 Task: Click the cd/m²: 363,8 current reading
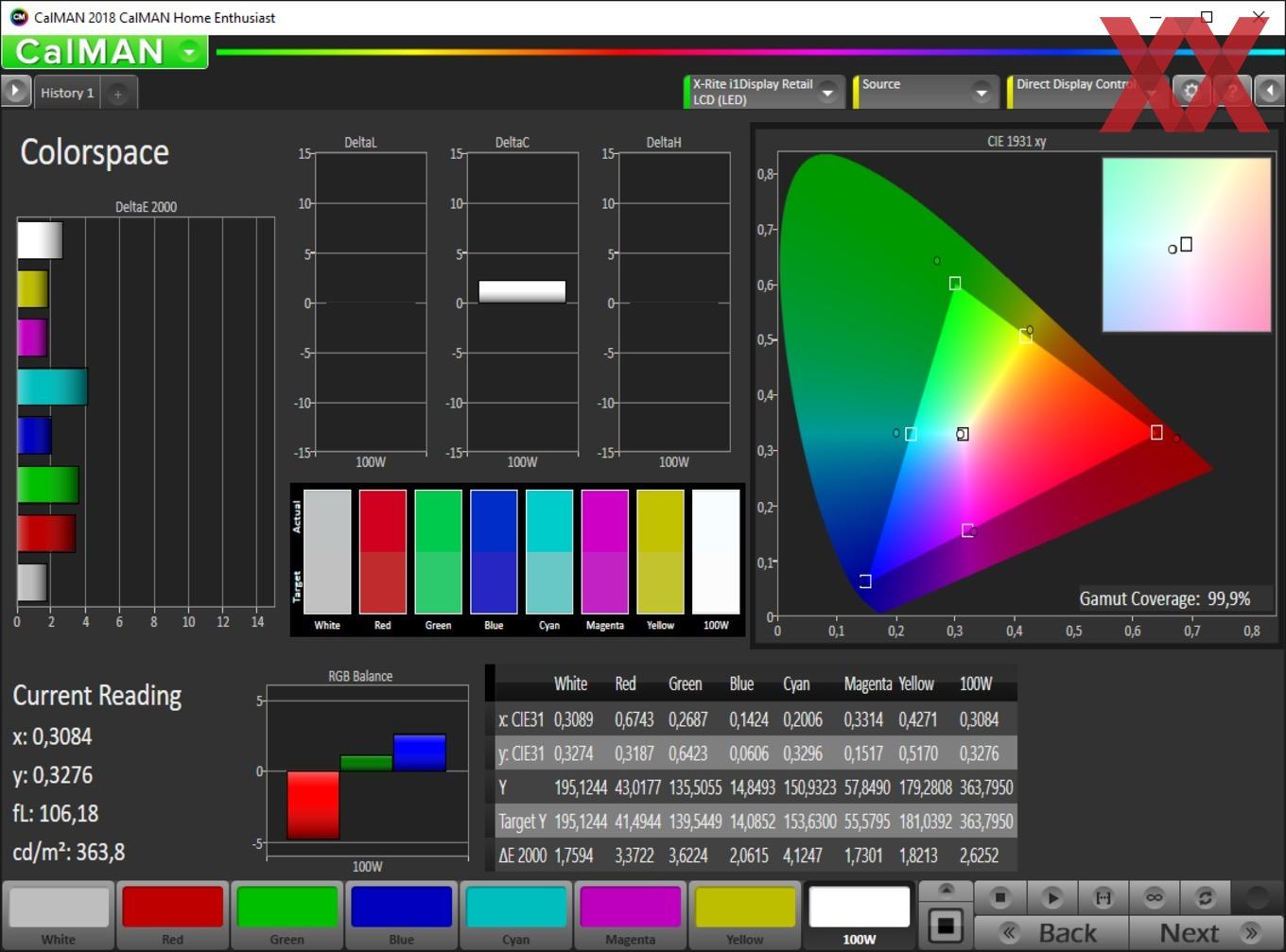[69, 852]
